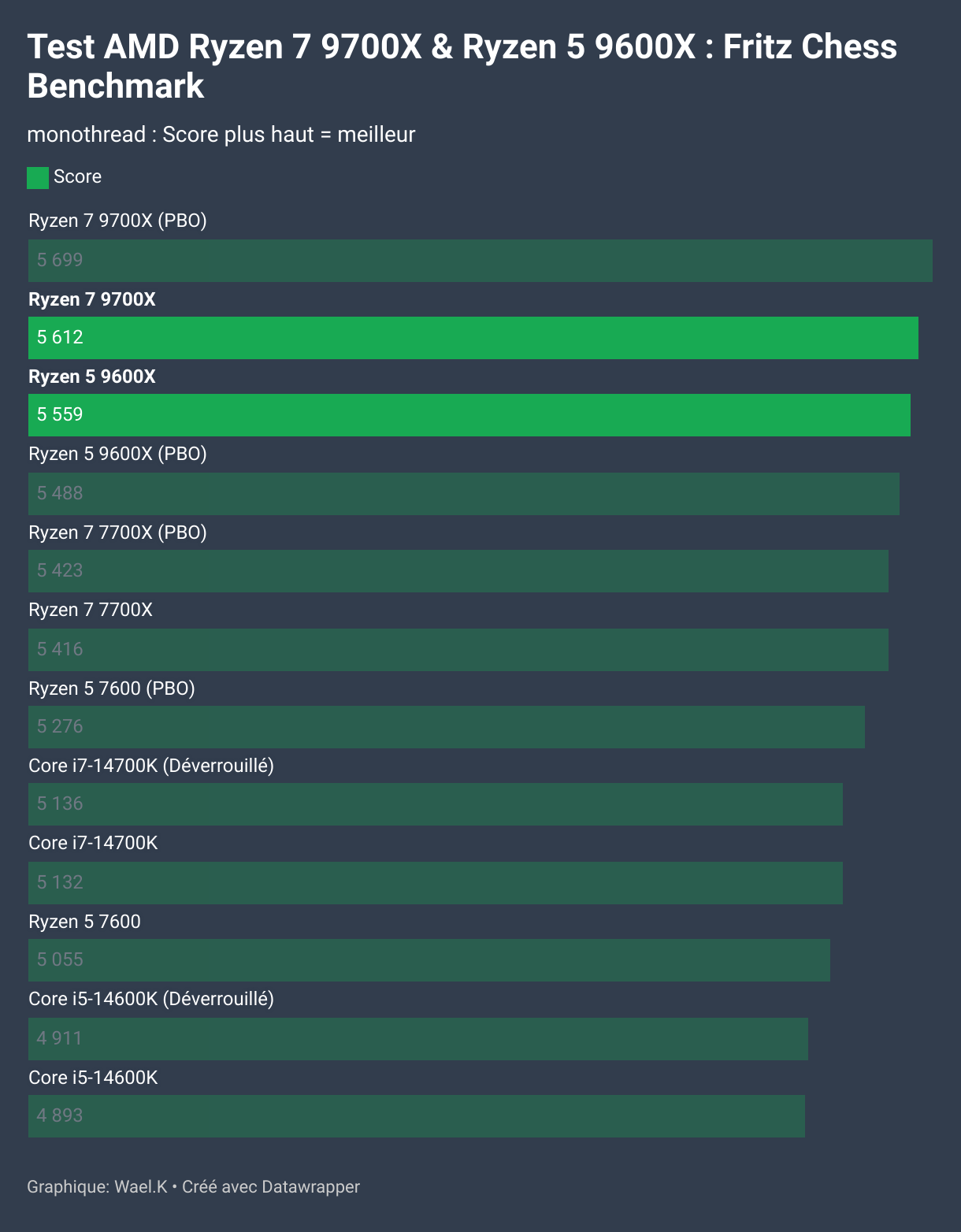The width and height of the screenshot is (961, 1232).
Task: Click the highlighted Ryzen 5 9600X bar, 5 559
Action: tap(469, 415)
